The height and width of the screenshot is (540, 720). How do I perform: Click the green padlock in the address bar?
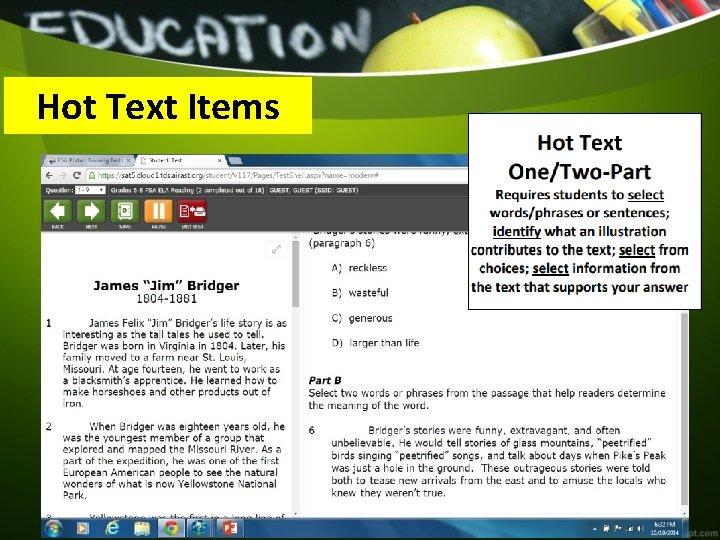[x=91, y=175]
